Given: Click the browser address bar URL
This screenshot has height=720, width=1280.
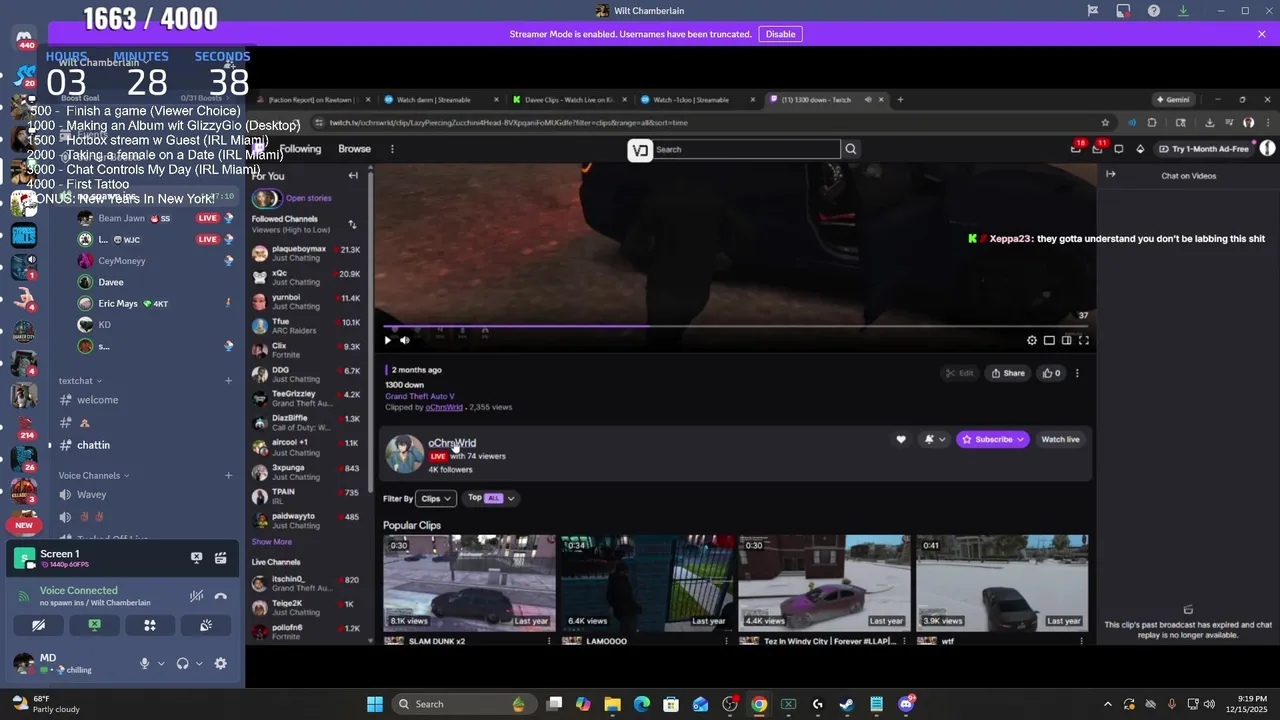Looking at the screenshot, I should point(507,123).
